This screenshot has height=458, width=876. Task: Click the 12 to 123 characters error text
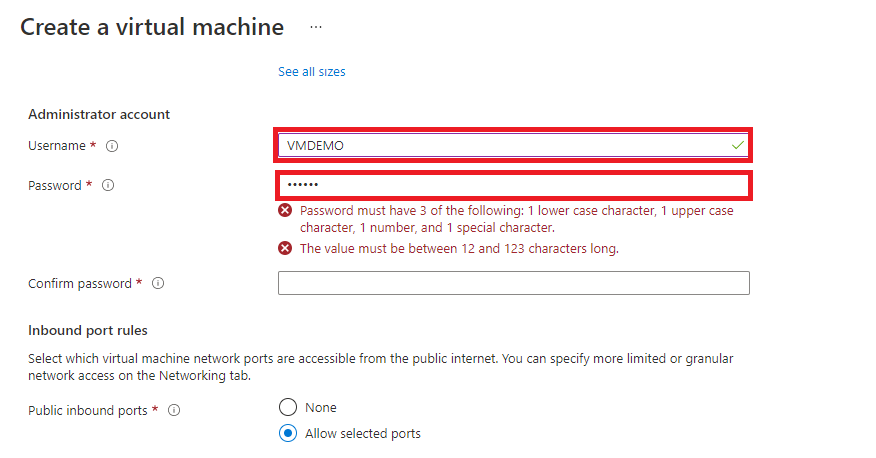(x=459, y=248)
